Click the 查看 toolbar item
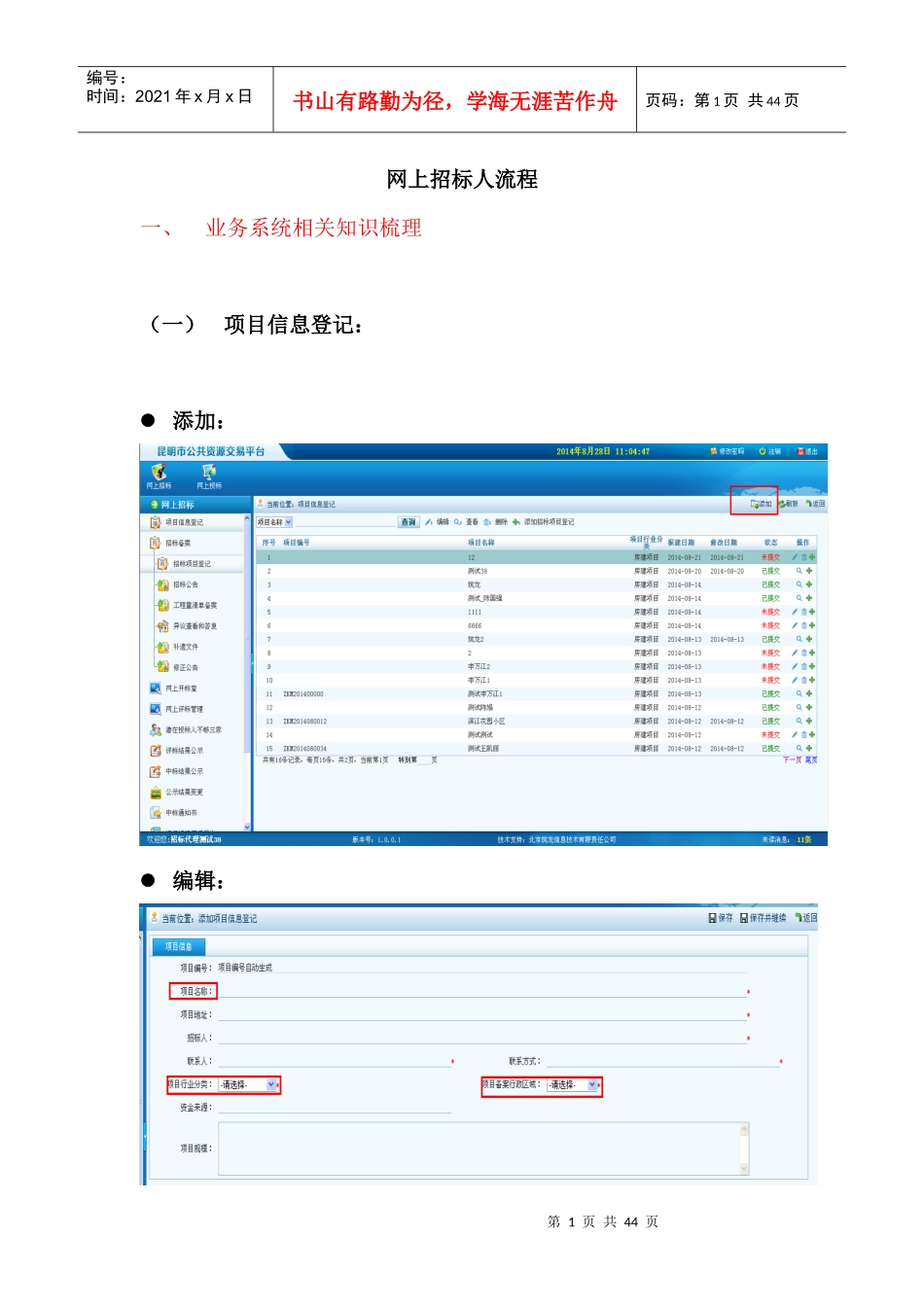The height and width of the screenshot is (1307, 924). [x=466, y=522]
